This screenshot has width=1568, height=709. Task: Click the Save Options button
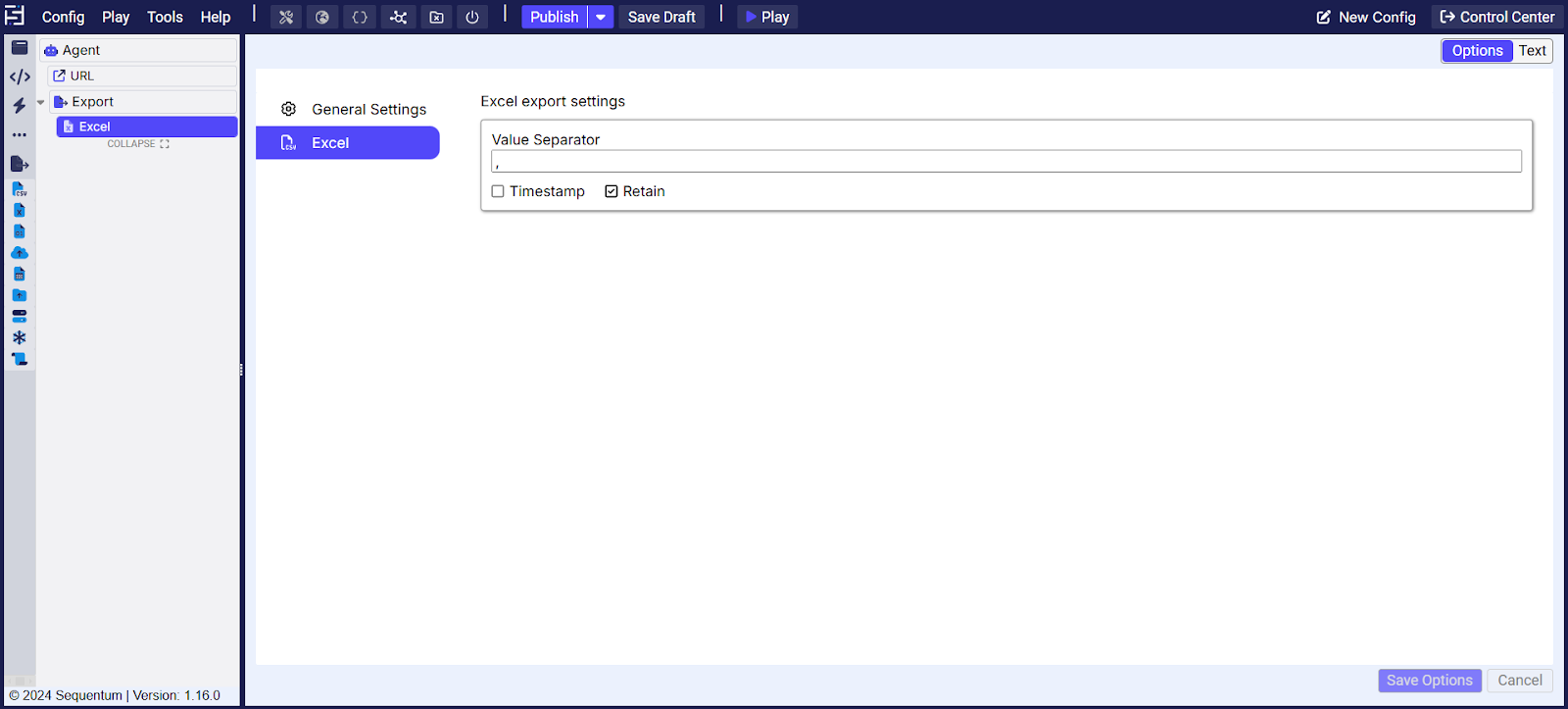(1429, 681)
